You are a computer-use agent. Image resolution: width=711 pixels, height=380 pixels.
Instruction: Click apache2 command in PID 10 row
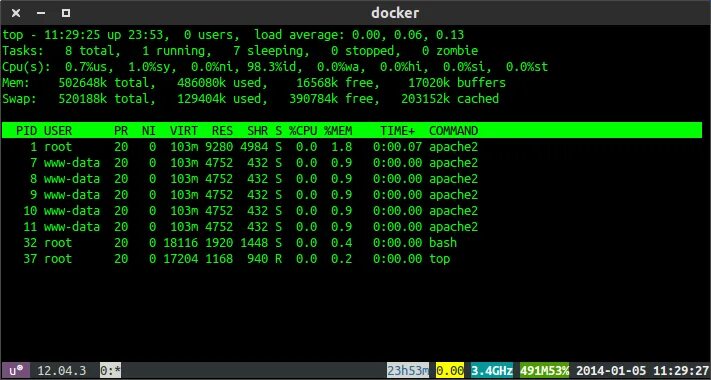click(453, 211)
